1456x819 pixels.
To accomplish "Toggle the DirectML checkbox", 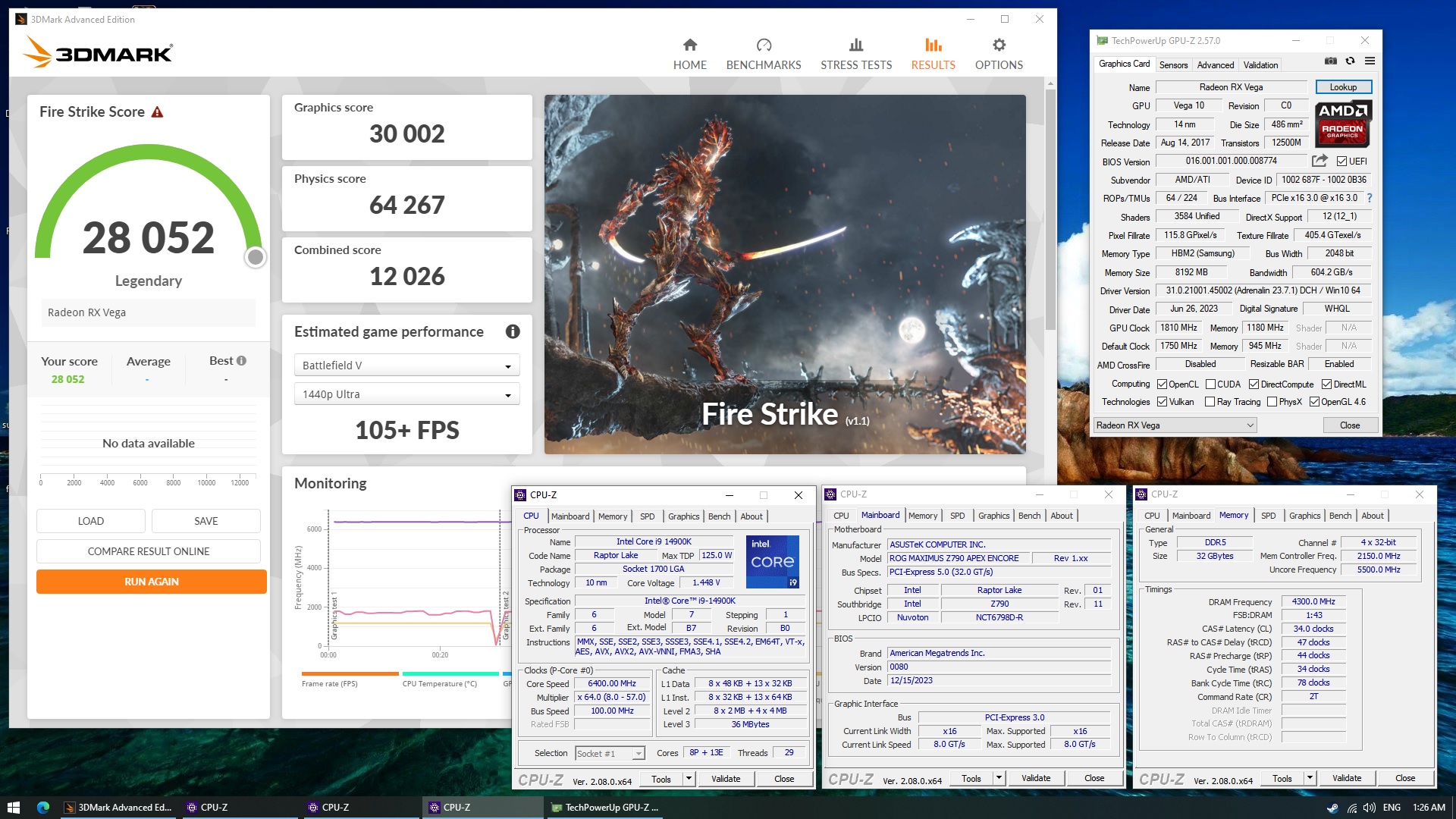I will tap(1326, 384).
